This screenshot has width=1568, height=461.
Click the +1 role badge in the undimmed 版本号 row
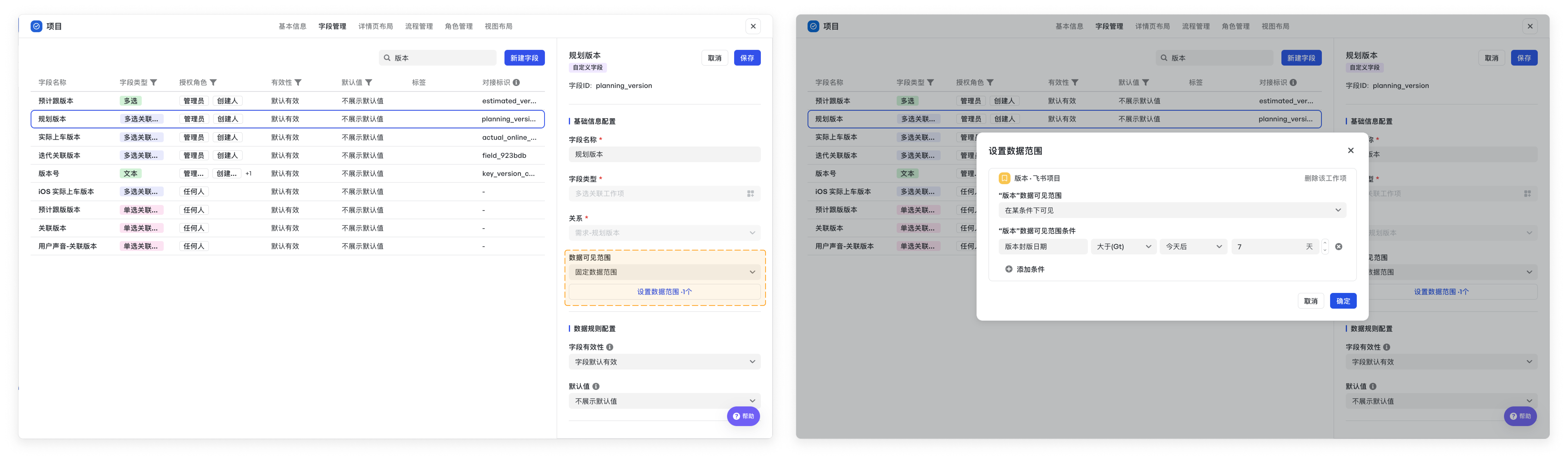pos(248,174)
